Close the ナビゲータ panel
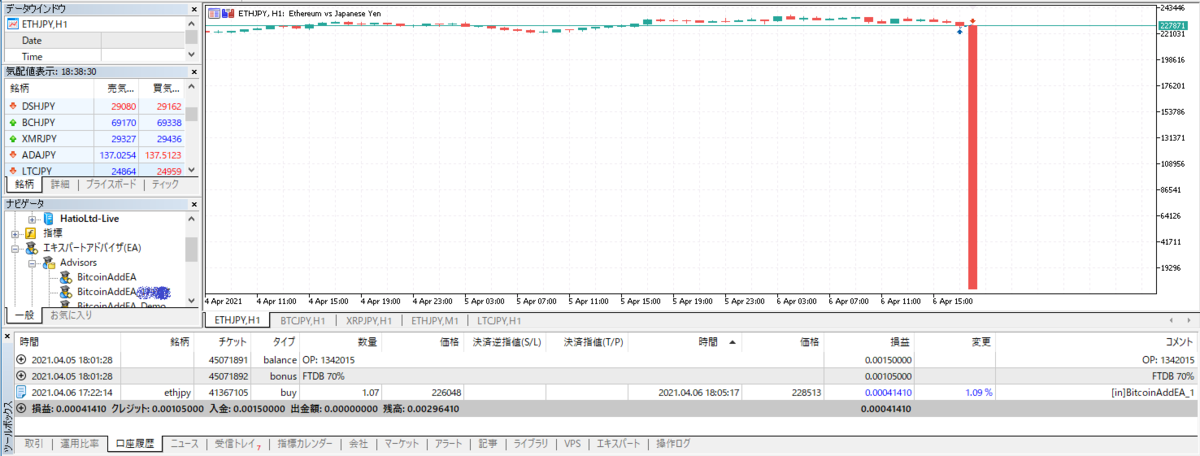 pos(192,203)
